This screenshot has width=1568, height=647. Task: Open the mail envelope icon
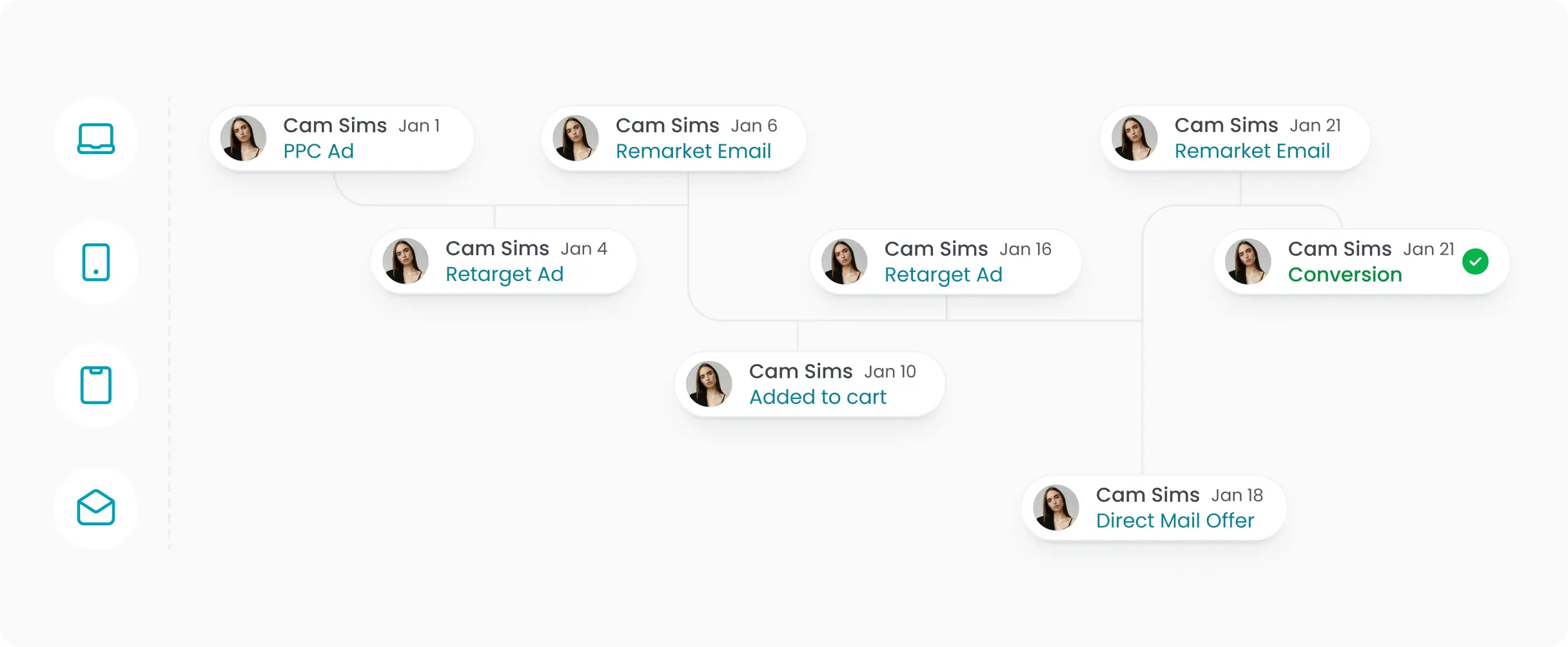[96, 508]
